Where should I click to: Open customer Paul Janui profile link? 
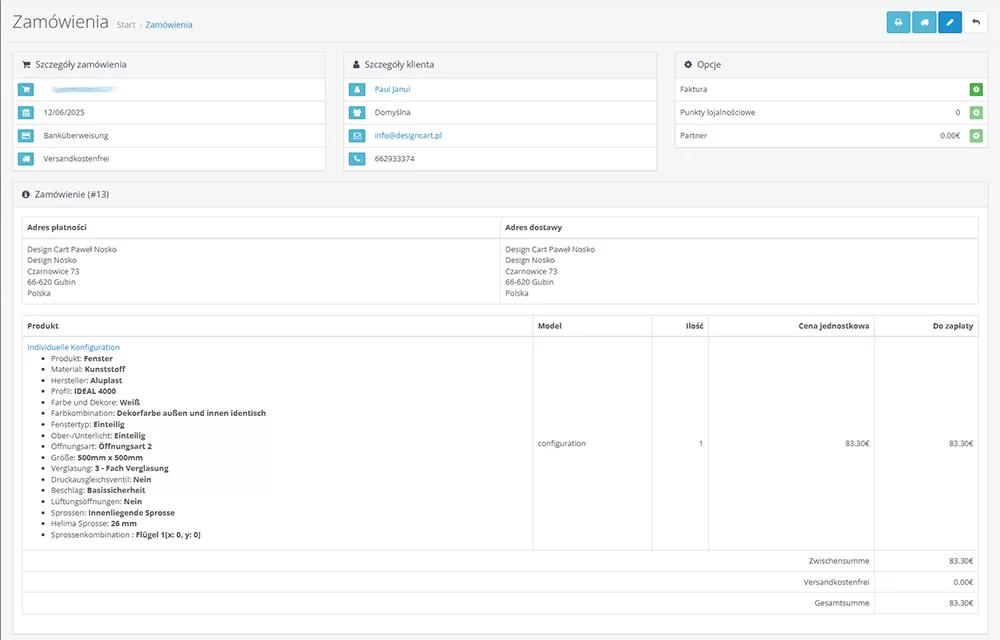[392, 90]
